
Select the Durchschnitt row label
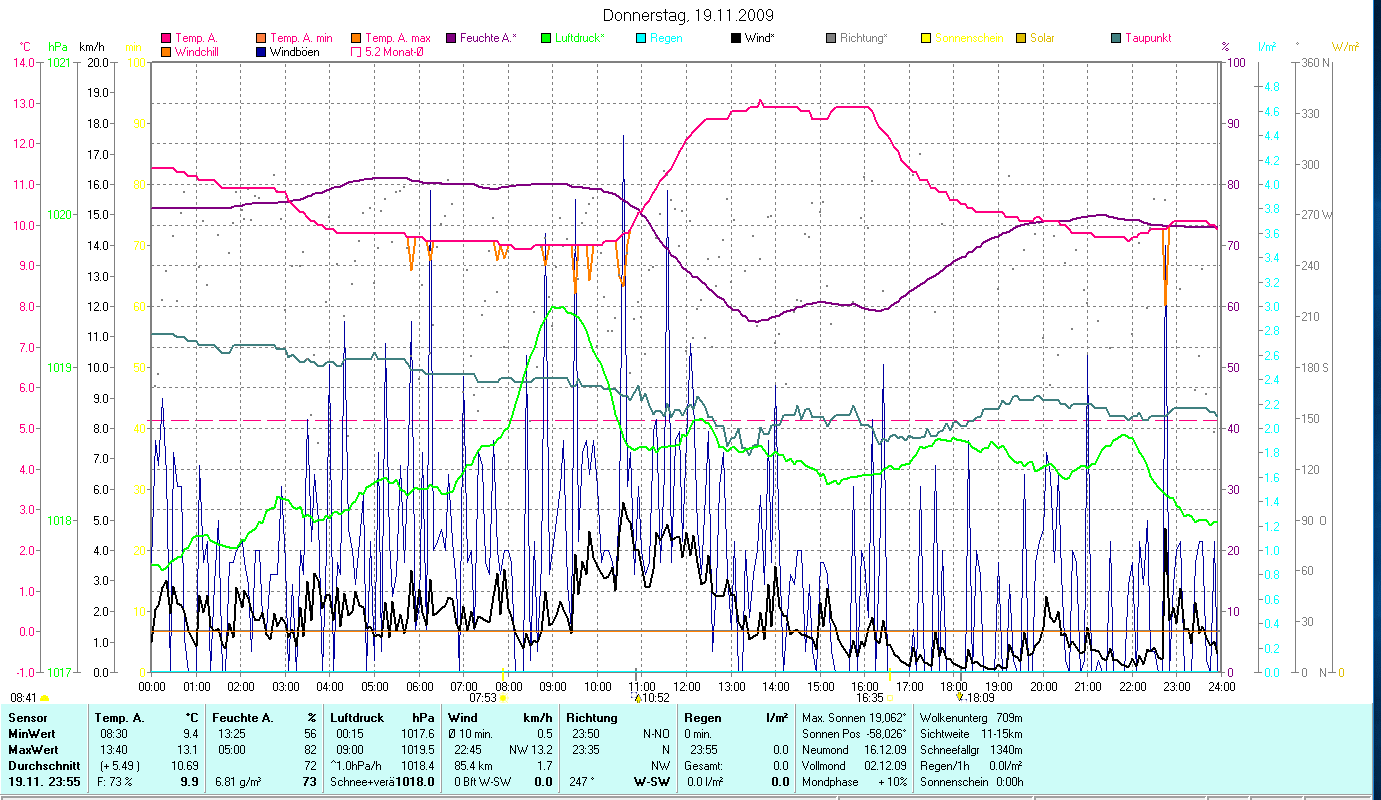click(43, 765)
